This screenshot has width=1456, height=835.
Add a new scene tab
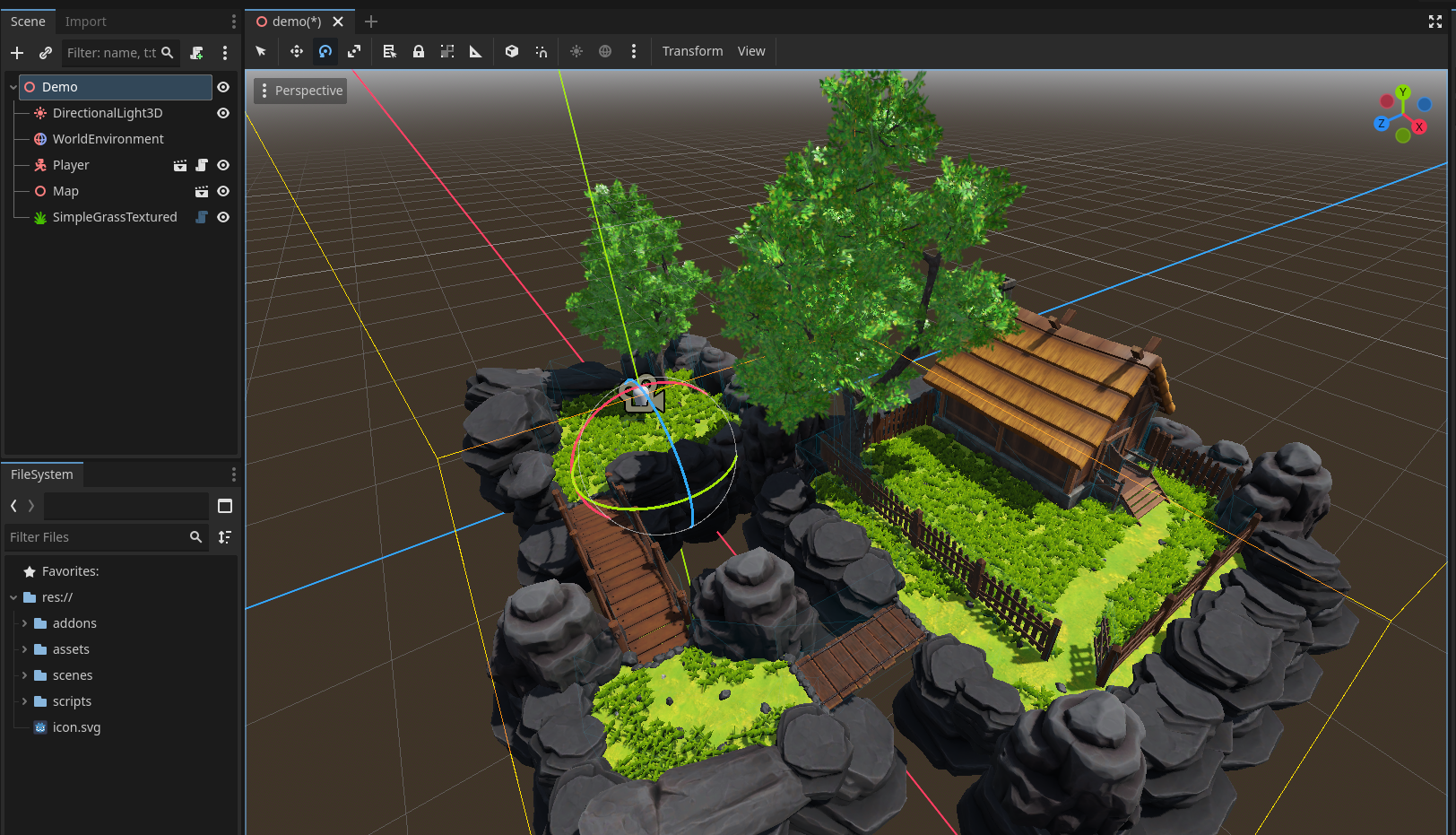pos(371,22)
